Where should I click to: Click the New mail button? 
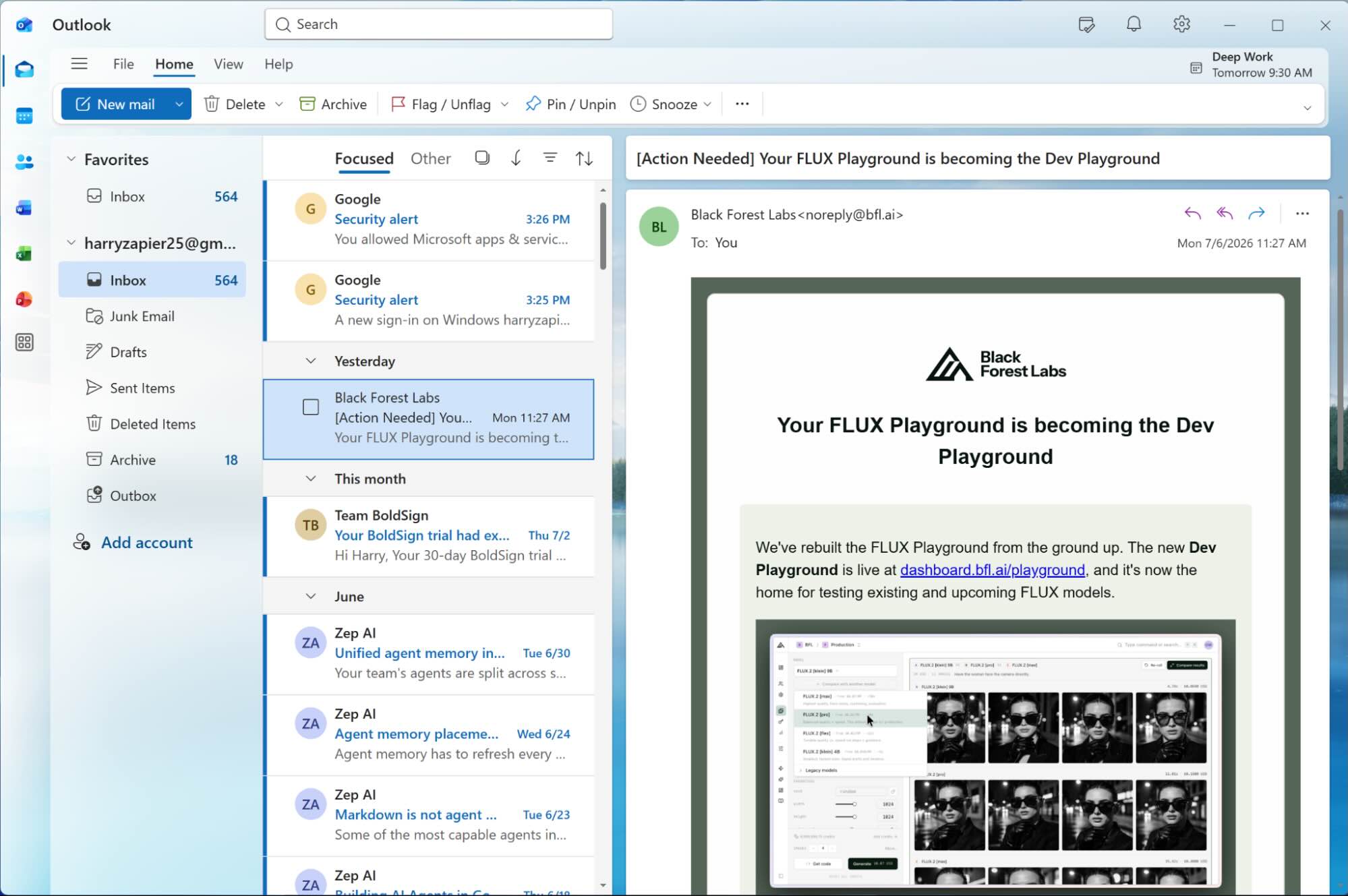[x=115, y=104]
